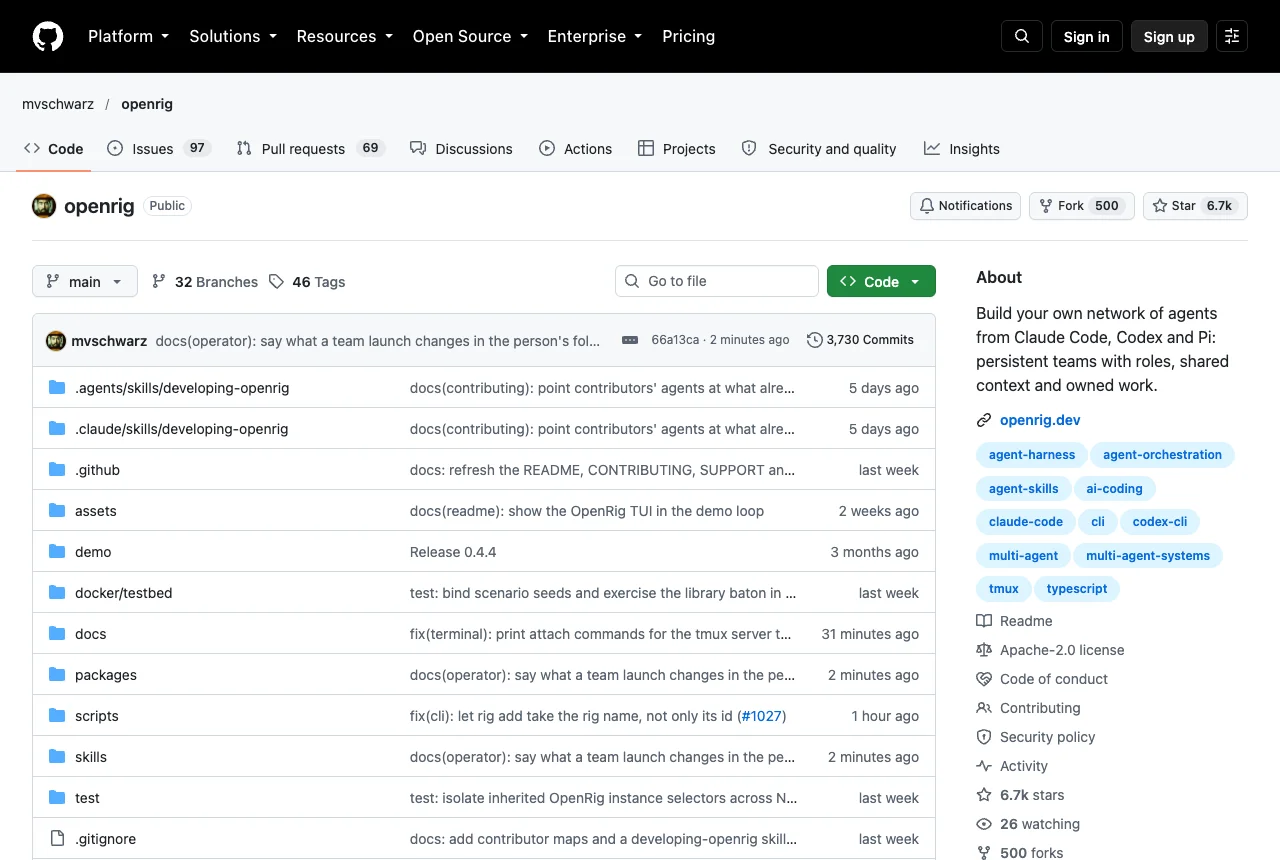Click the commit author avatar in the latest commit bar
The height and width of the screenshot is (860, 1280).
[x=56, y=341]
